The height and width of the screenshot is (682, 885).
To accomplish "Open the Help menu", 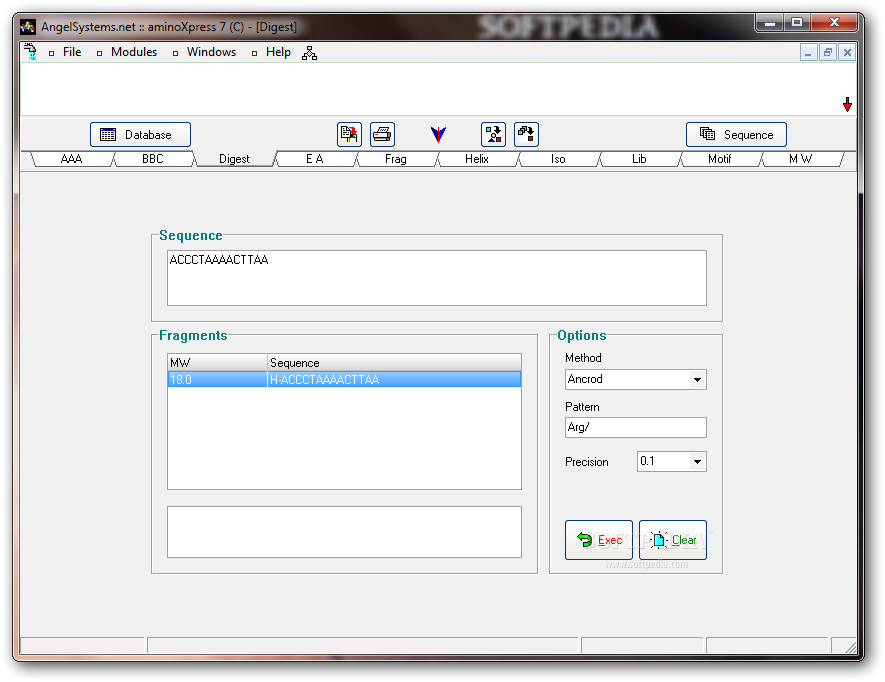I will tap(278, 52).
